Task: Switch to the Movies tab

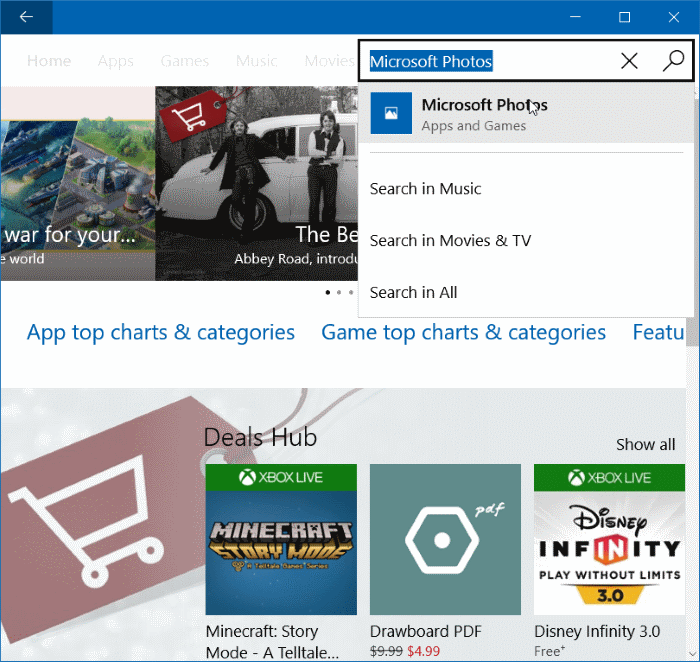Action: tap(329, 61)
